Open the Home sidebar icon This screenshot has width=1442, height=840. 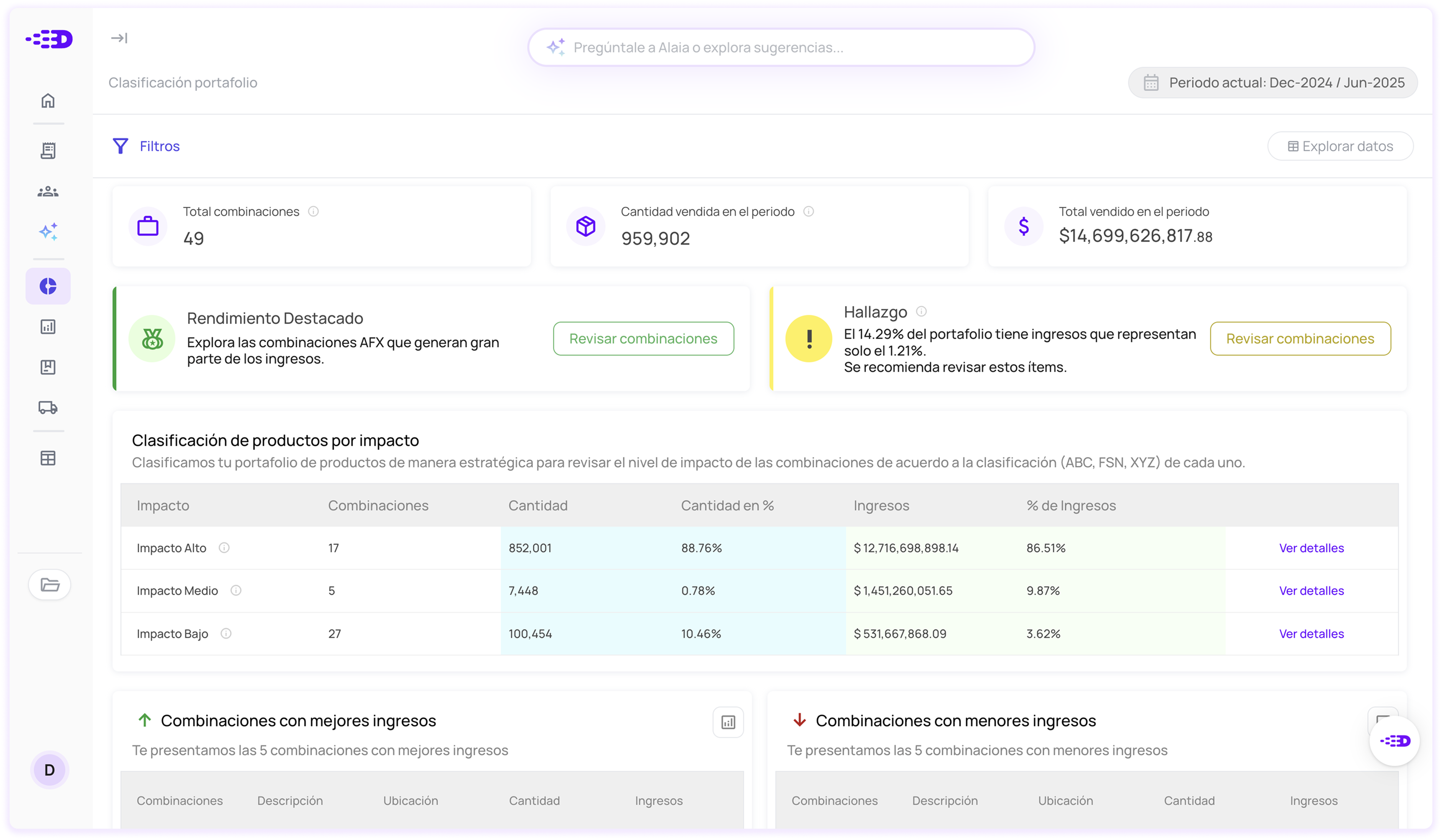click(x=48, y=101)
